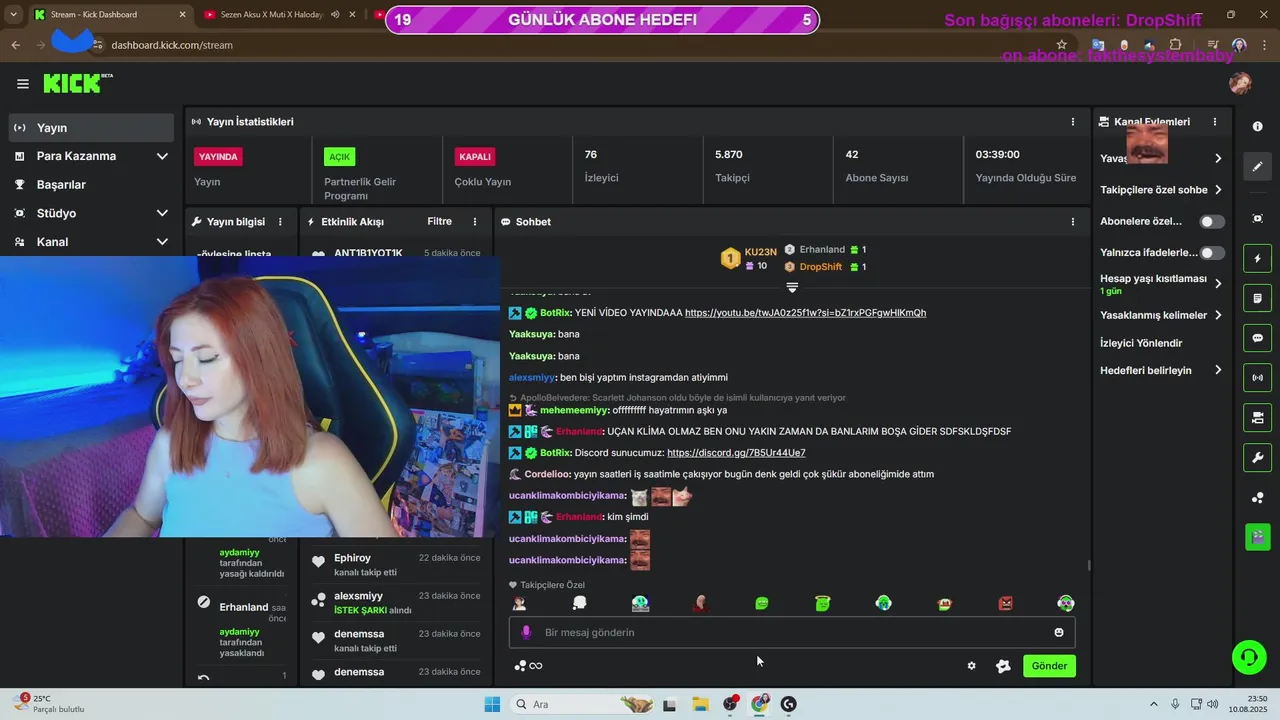1280x720 pixels.
Task: Click the taskbar Ara search box
Action: pyautogui.click(x=582, y=704)
